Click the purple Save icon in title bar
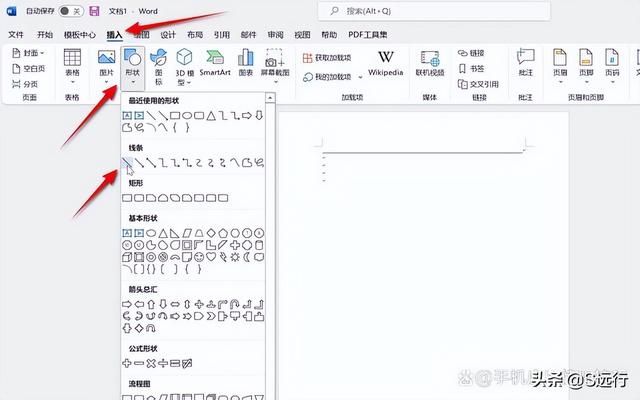Viewport: 640px width, 400px height. pyautogui.click(x=95, y=11)
